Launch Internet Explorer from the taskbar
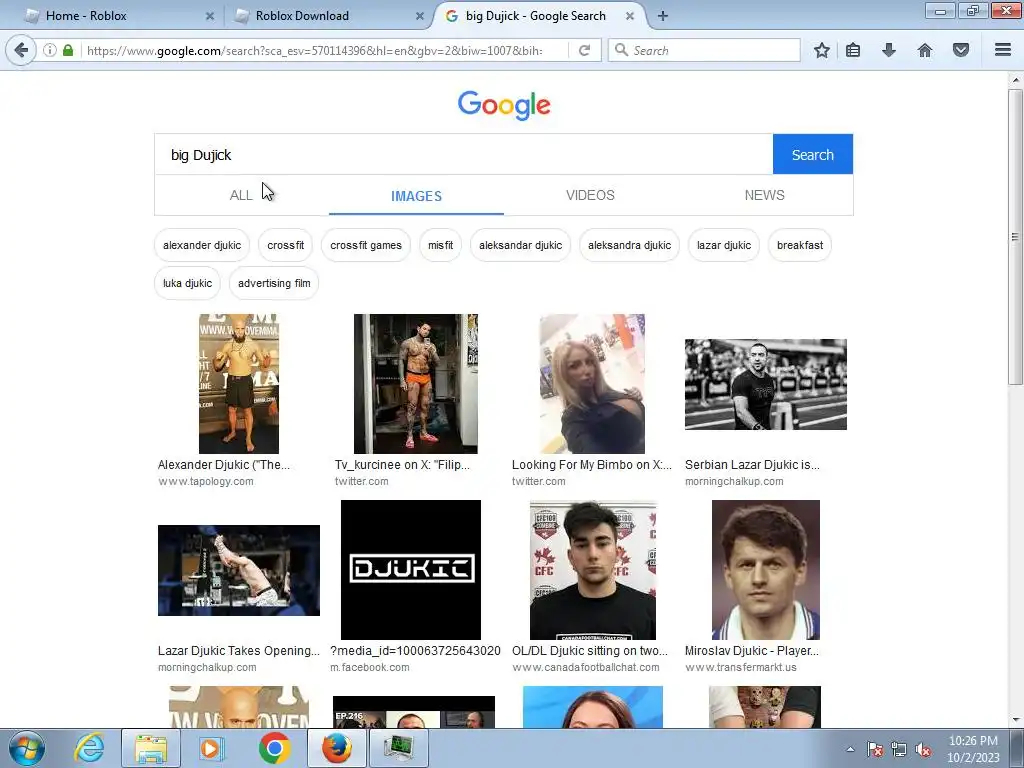The image size is (1024, 768). pyautogui.click(x=89, y=748)
